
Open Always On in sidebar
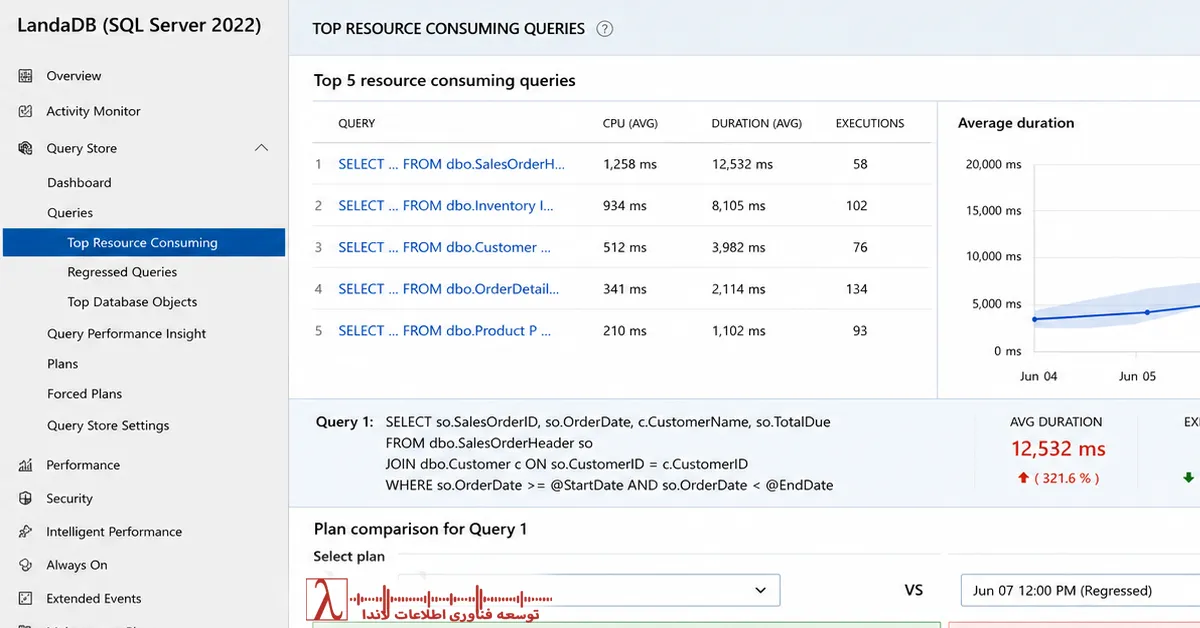[x=77, y=565]
